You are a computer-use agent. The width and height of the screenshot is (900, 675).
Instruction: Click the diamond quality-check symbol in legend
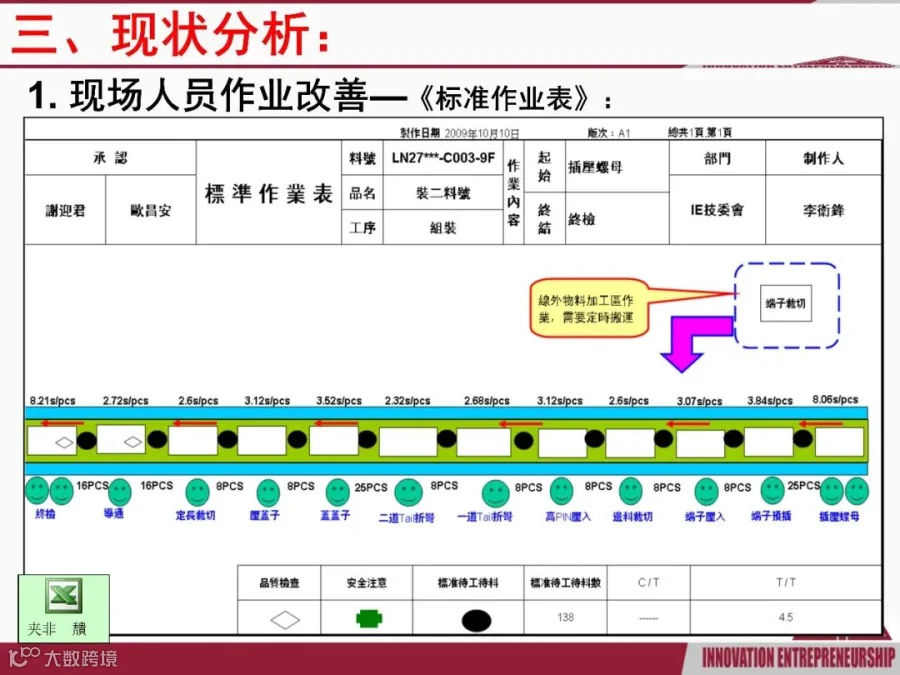pyautogui.click(x=285, y=619)
